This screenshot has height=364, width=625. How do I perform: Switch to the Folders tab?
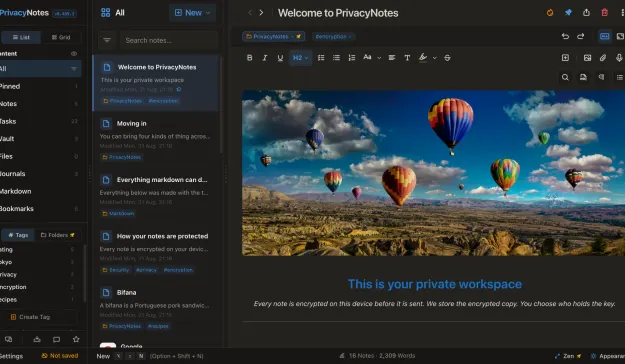point(58,235)
